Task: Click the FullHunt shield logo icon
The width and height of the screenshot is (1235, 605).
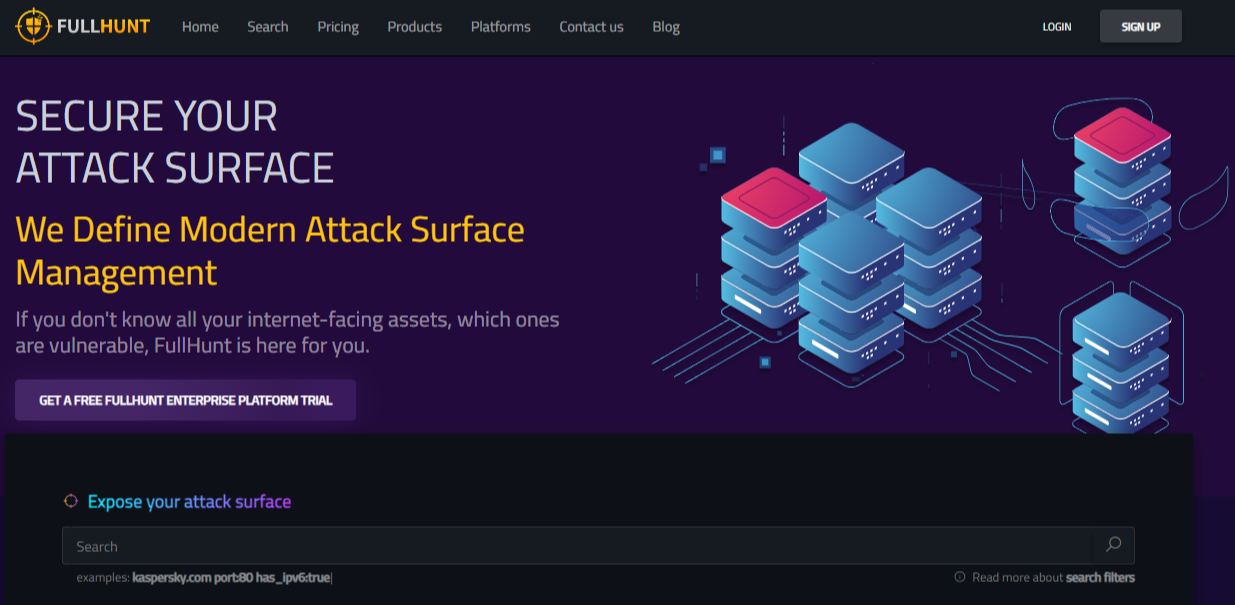Action: point(33,26)
